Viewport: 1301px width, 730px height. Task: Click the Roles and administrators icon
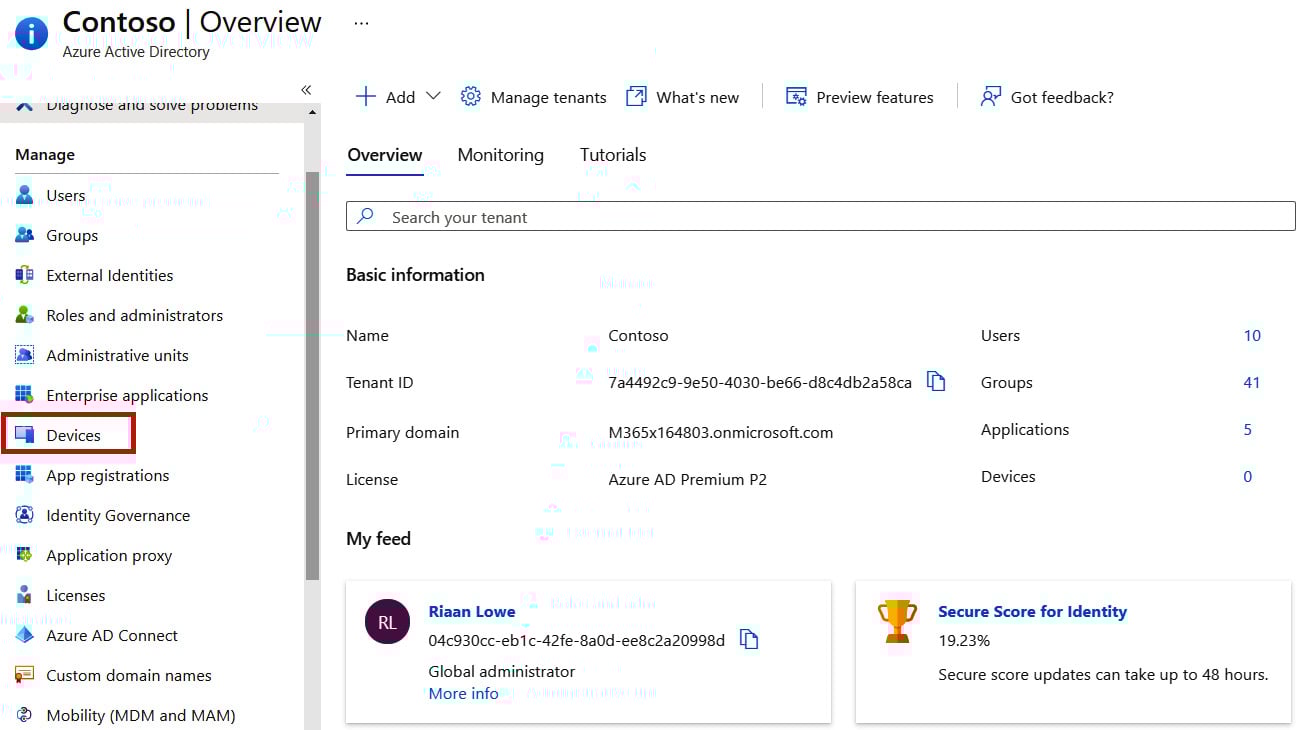pyautogui.click(x=25, y=315)
